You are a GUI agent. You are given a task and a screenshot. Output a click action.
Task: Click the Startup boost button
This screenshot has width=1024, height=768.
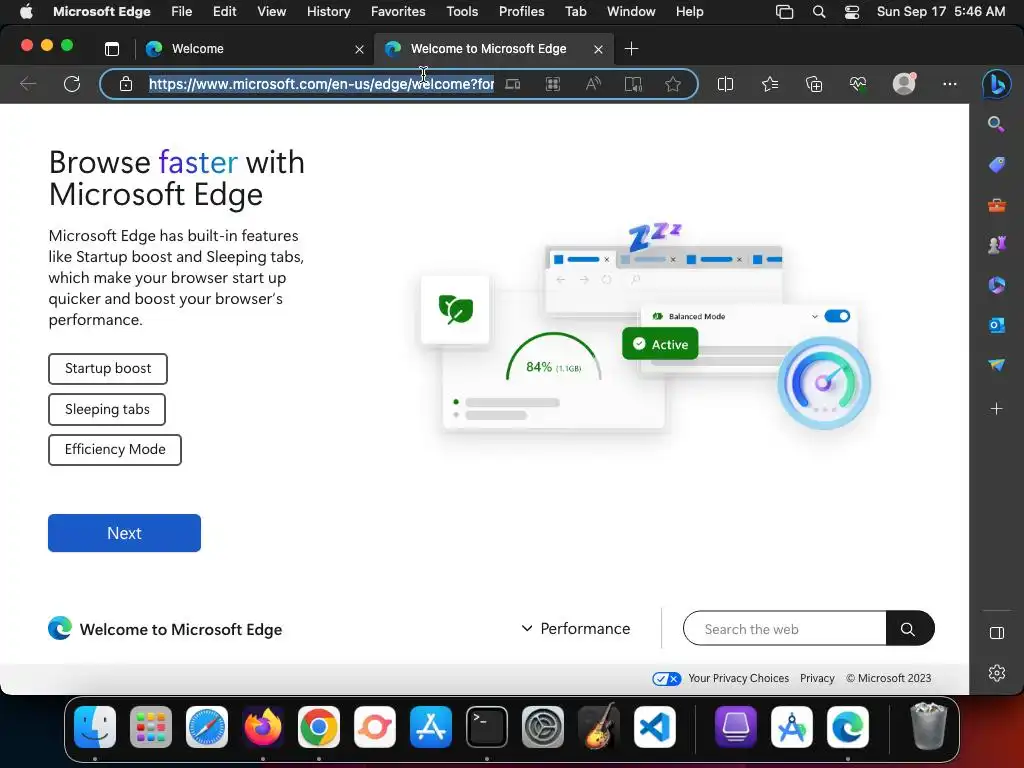pyautogui.click(x=108, y=369)
